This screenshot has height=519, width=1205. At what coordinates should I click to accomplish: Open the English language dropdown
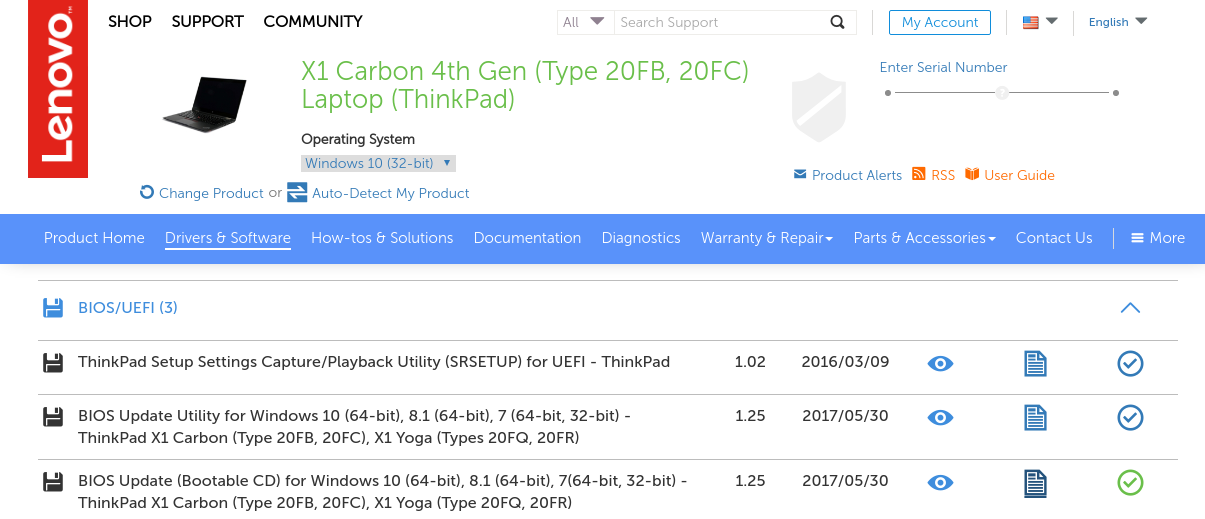(x=1117, y=22)
